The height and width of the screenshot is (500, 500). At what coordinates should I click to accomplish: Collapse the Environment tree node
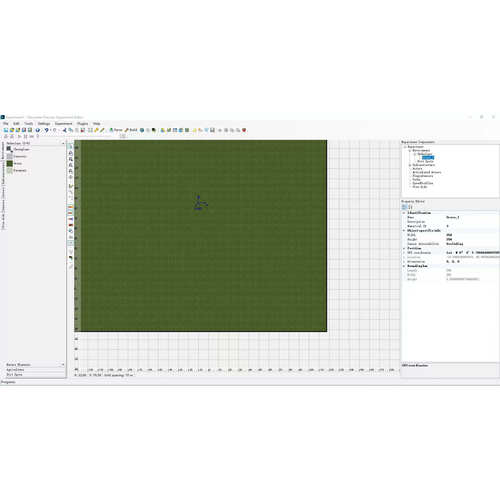pos(410,150)
